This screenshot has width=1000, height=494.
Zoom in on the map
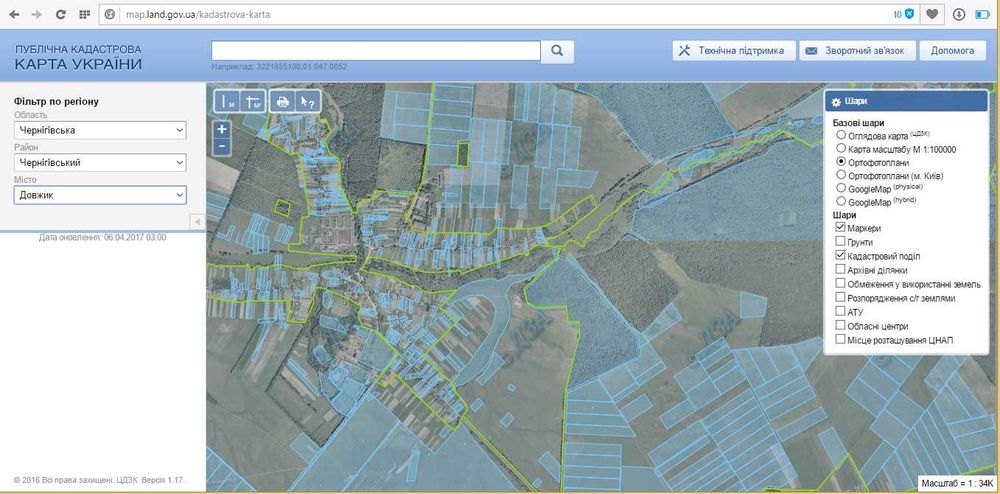(221, 129)
